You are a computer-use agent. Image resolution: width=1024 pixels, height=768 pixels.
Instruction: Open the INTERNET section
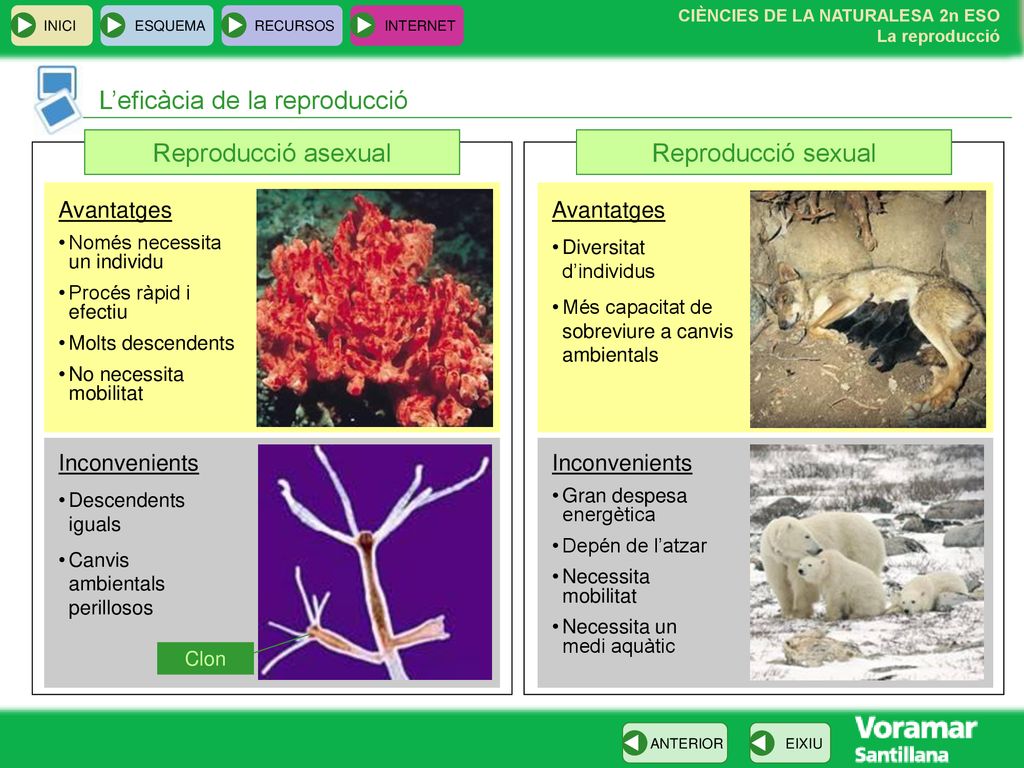point(407,25)
